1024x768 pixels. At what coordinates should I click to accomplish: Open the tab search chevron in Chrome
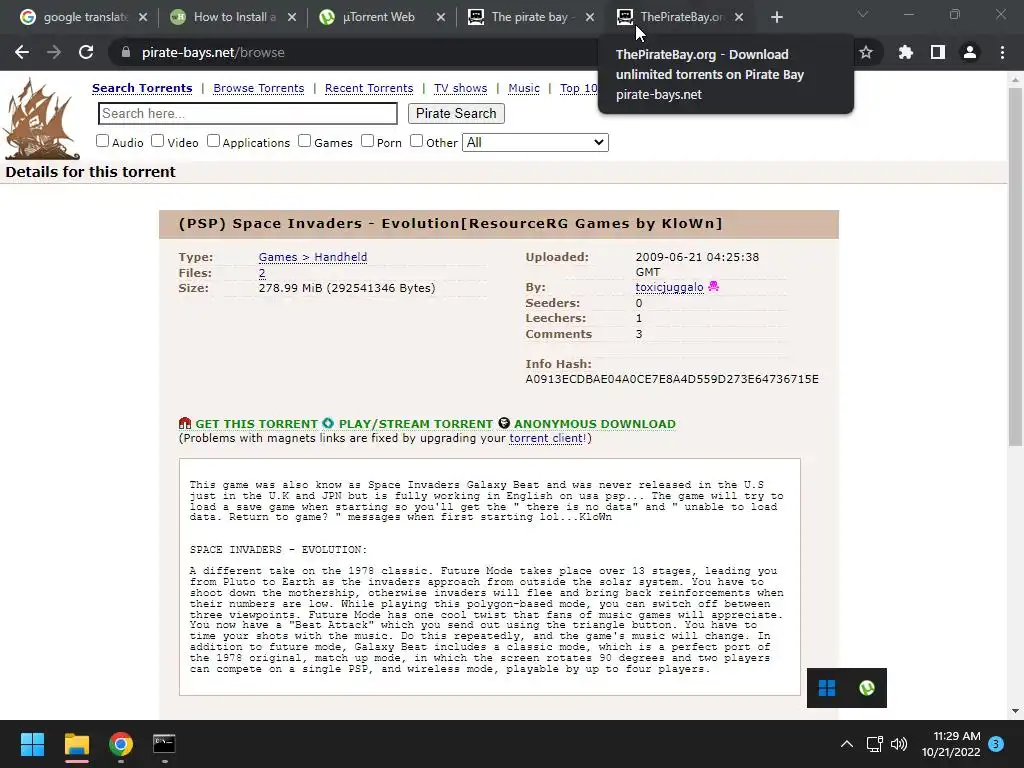[863, 14]
